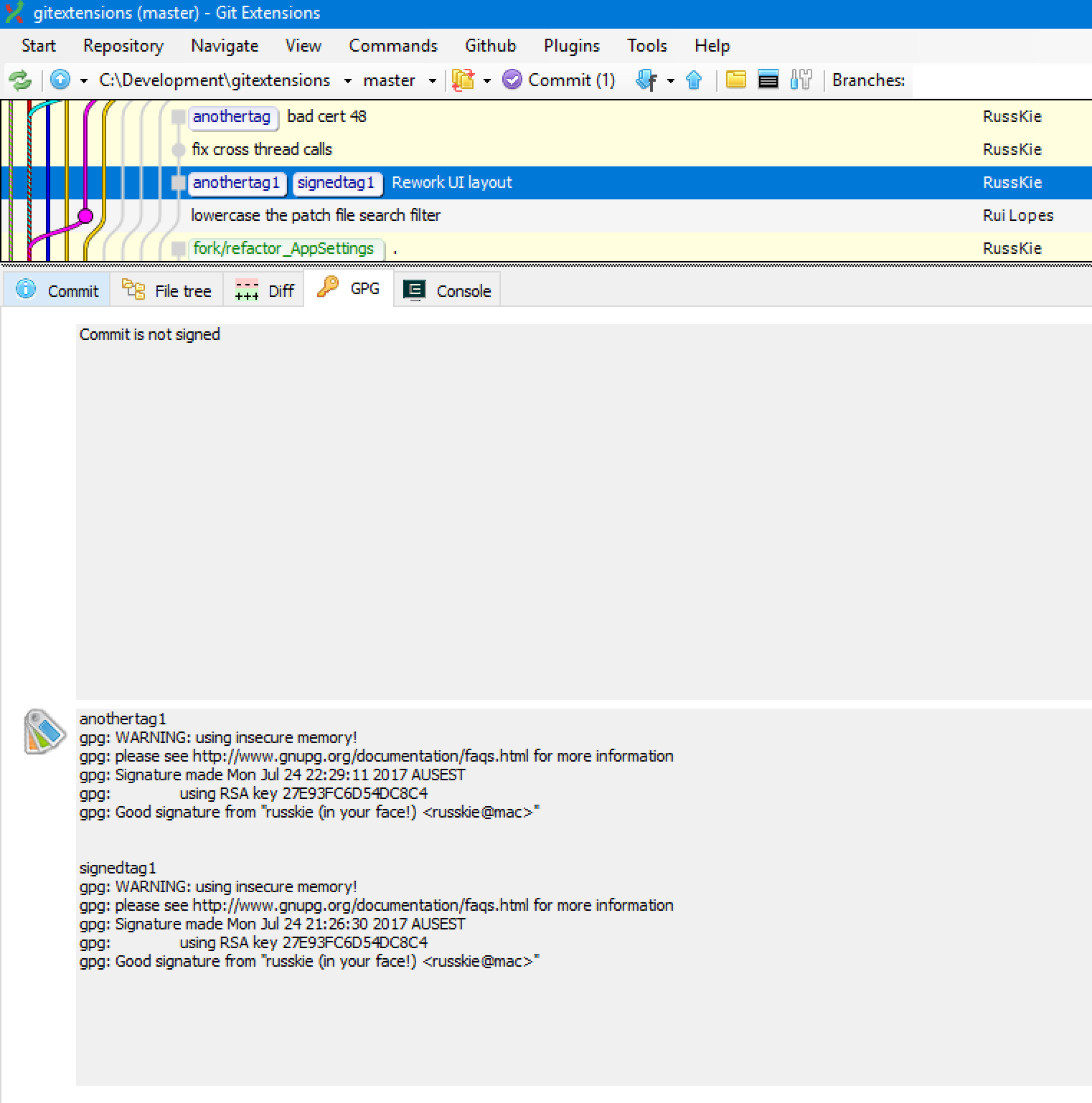Open the repository folder in file explorer
This screenshot has width=1092, height=1103.
coord(735,80)
